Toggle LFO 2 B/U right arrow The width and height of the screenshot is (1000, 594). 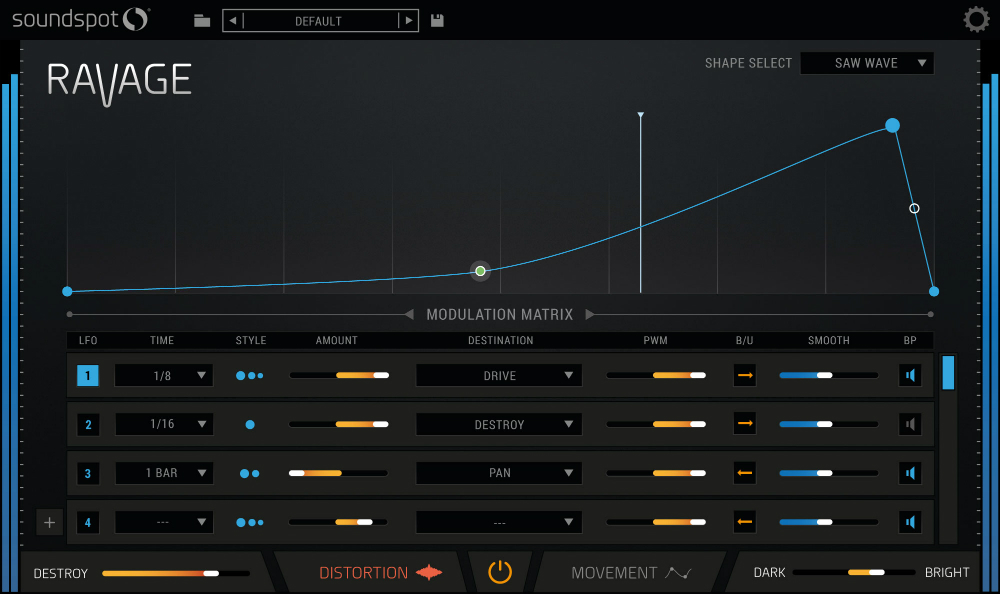(745, 424)
